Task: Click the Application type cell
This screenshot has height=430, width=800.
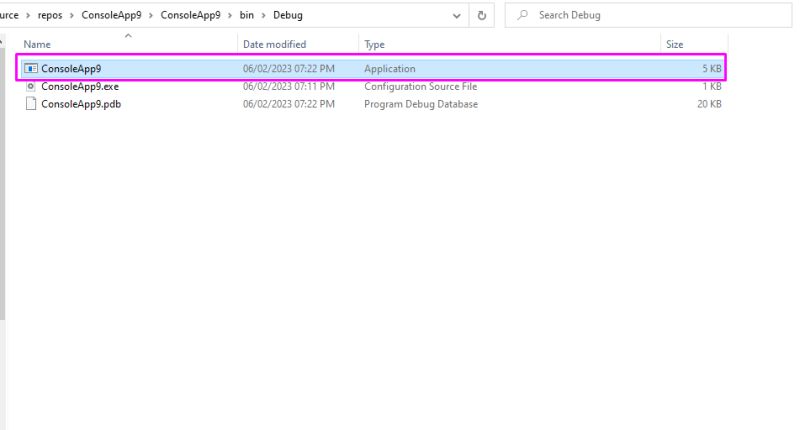Action: (390, 69)
